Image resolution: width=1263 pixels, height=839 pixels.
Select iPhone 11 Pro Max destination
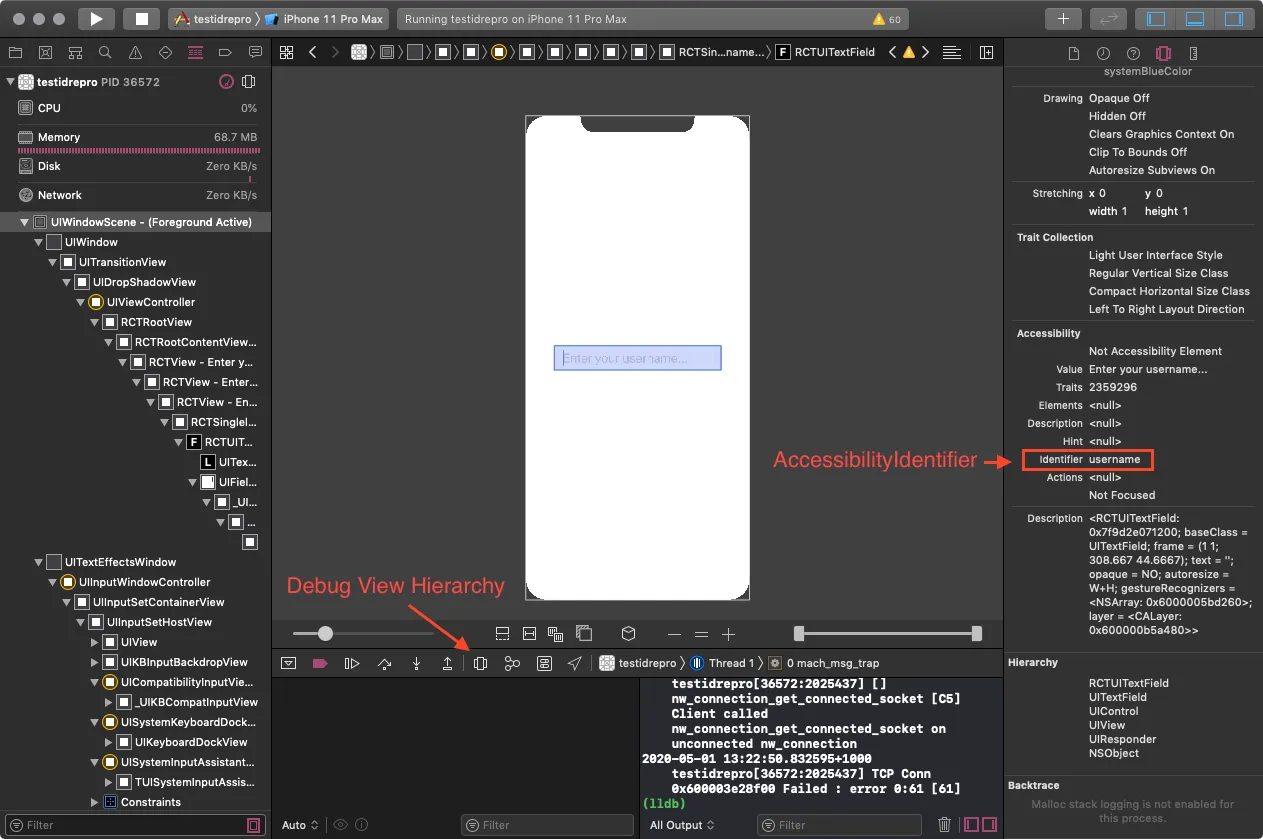(x=329, y=19)
